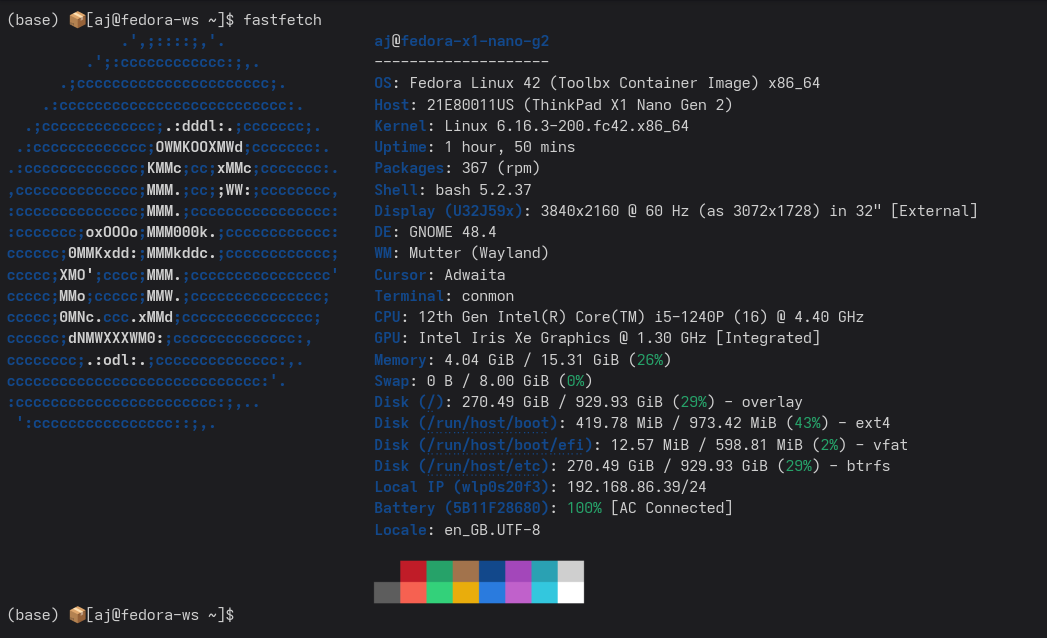Click the filesystem type "btrfs"
1047x638 pixels.
click(x=868, y=466)
